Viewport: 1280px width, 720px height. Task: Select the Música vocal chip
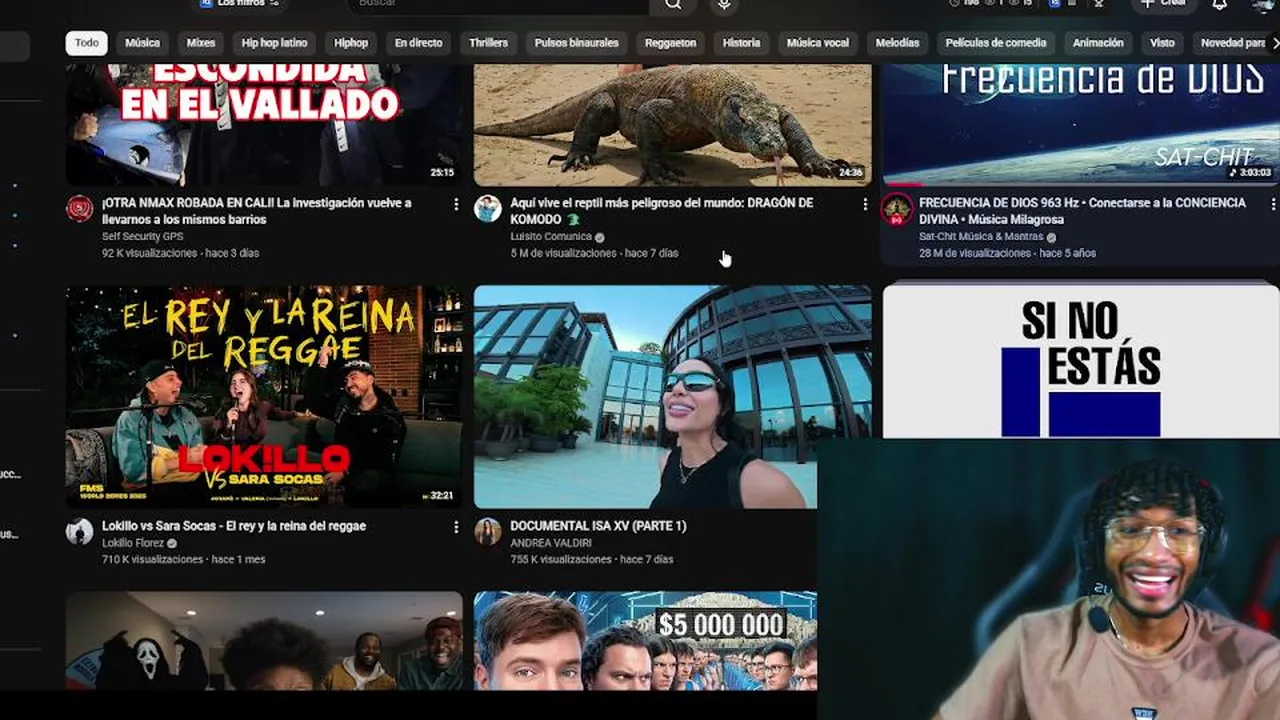pos(818,43)
